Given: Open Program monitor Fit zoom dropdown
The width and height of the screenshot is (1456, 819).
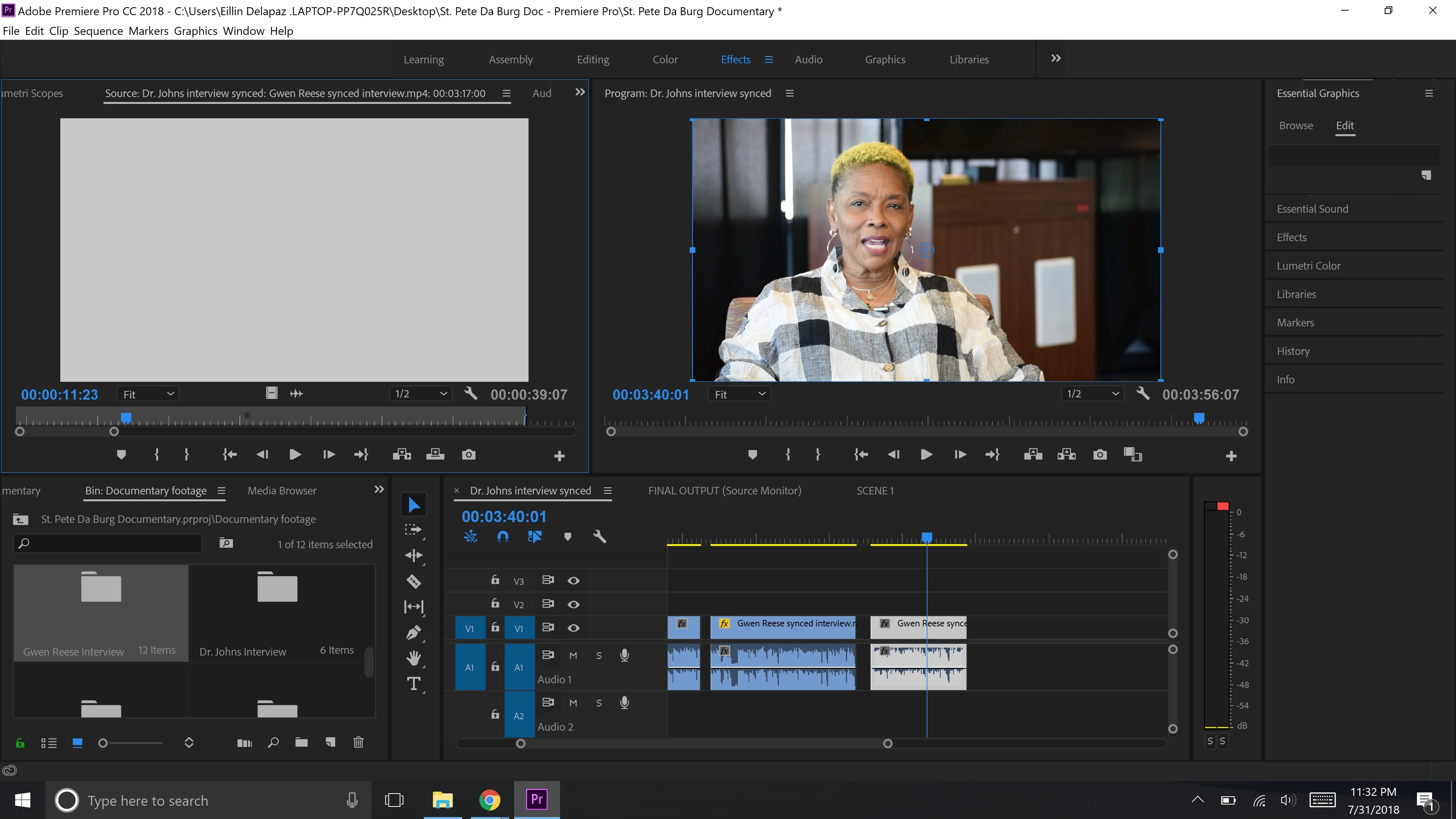Looking at the screenshot, I should coord(739,394).
